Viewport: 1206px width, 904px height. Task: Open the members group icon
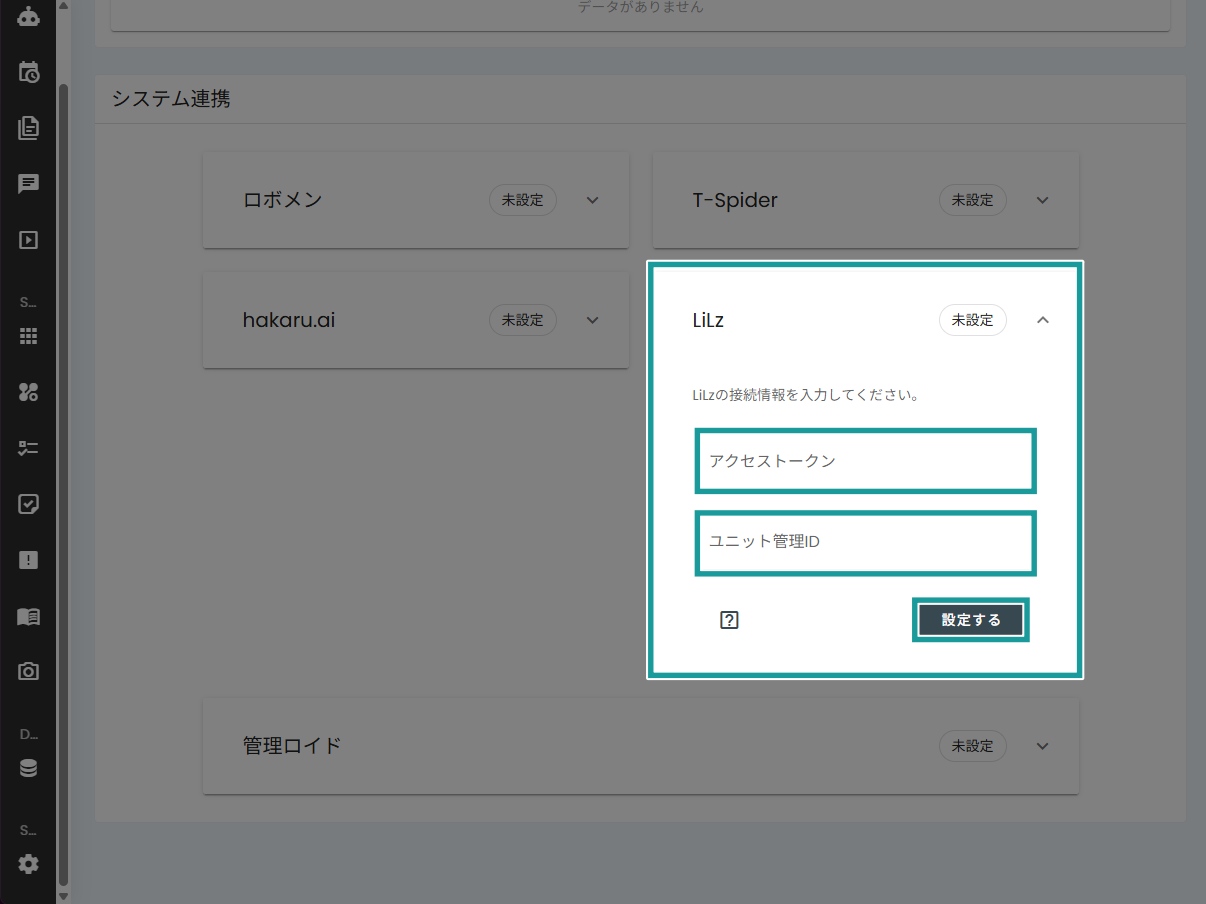(27, 393)
